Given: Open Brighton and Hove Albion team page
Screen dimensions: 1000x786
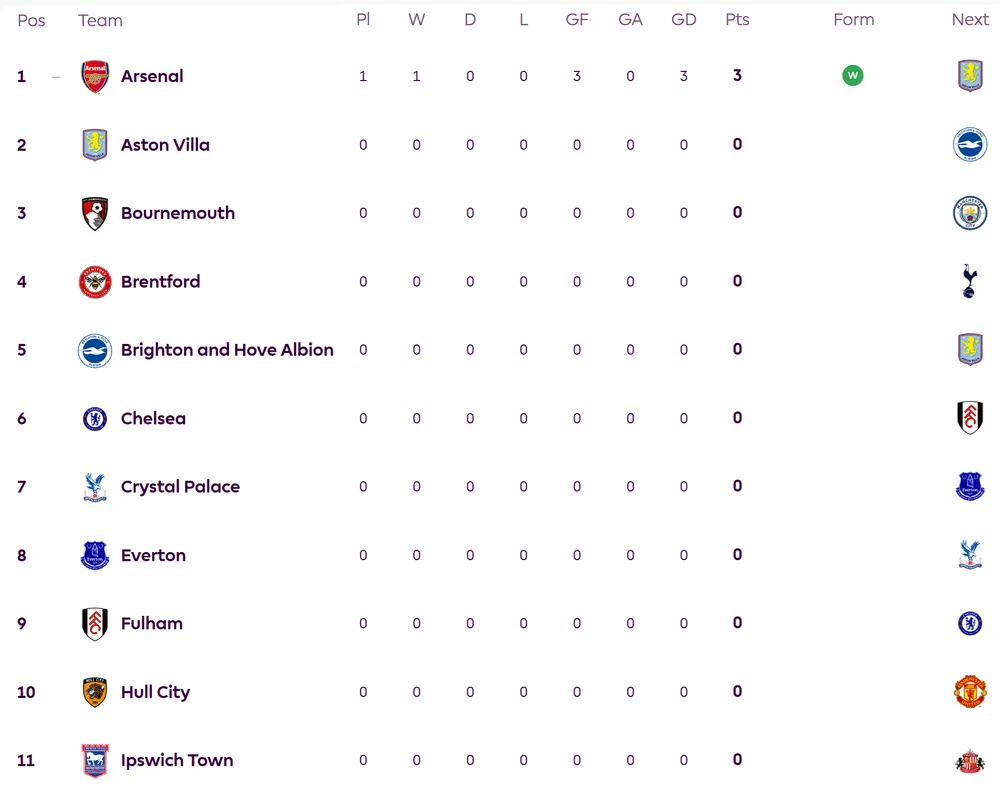Looking at the screenshot, I should (227, 350).
